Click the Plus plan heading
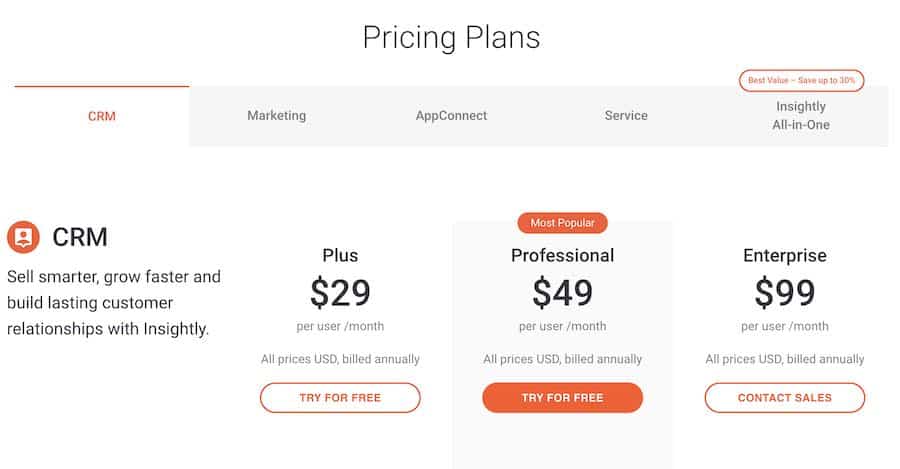900x469 pixels. click(340, 255)
